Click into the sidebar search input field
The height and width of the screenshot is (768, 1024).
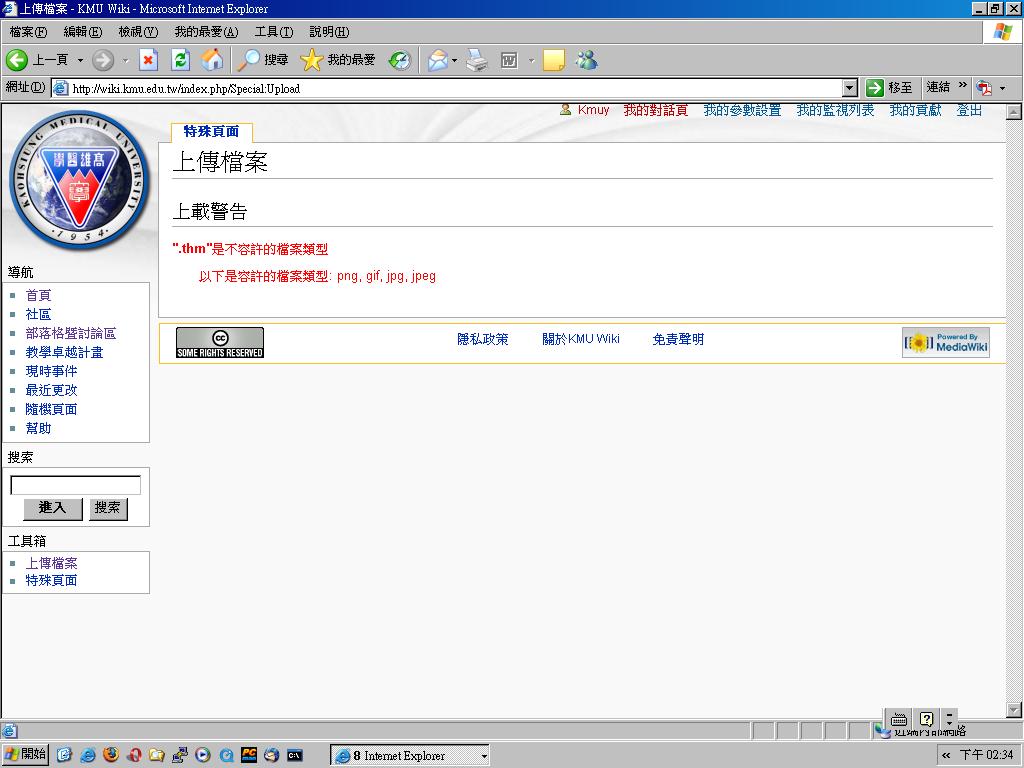pos(76,485)
